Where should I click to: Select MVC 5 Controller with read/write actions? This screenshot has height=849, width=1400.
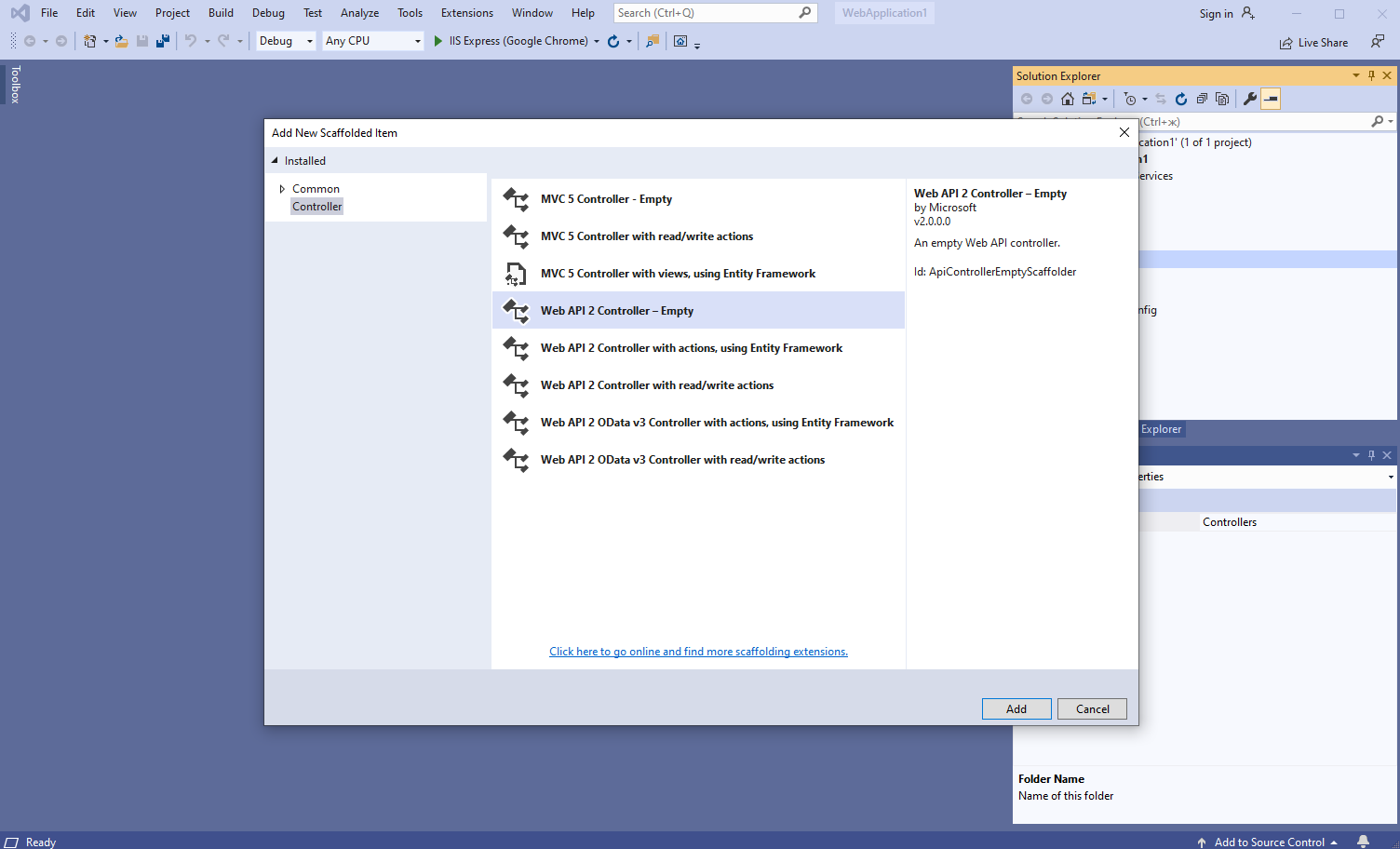point(698,236)
